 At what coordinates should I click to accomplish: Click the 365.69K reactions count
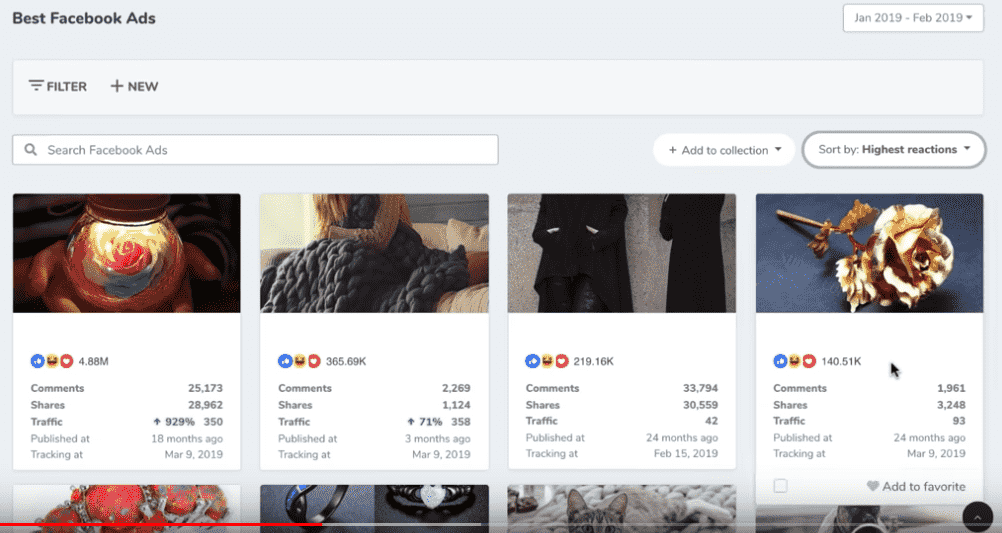pyautogui.click(x=346, y=361)
